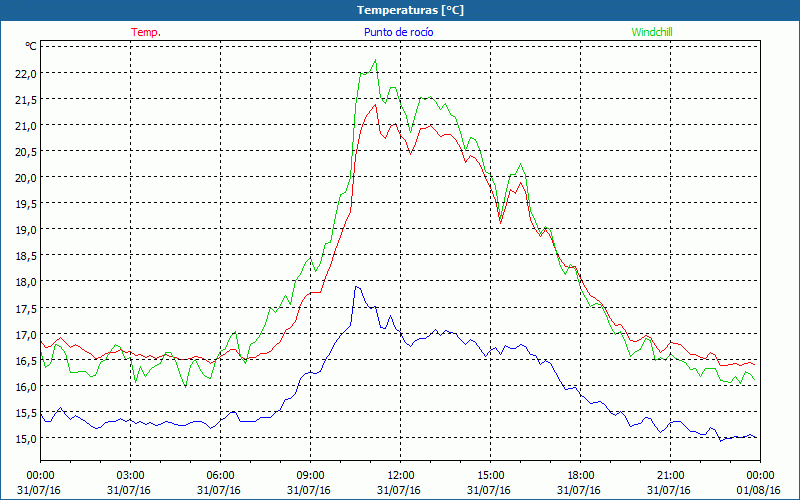Select the green 'Windchill' legend label

pyautogui.click(x=652, y=32)
